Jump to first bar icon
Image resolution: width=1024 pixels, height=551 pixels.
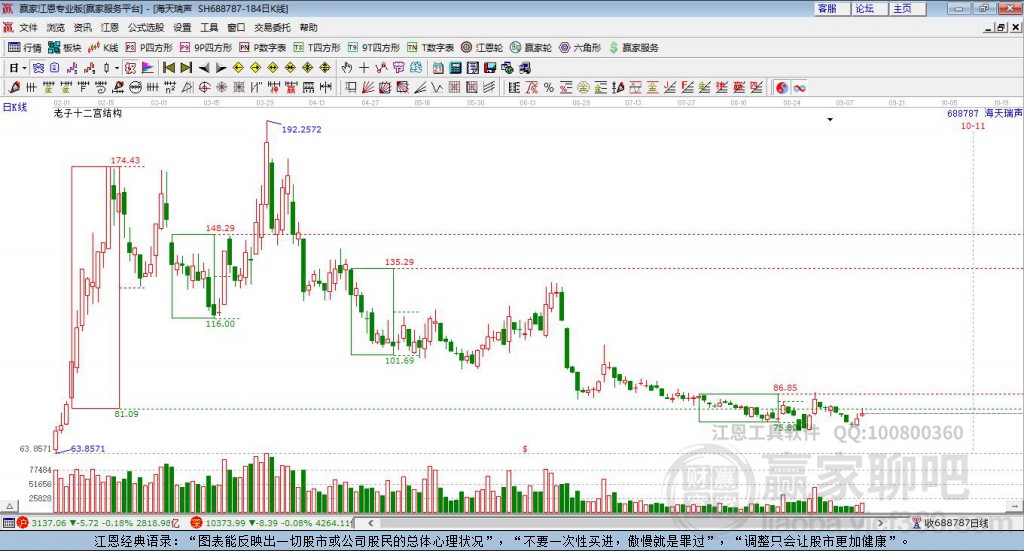[x=168, y=68]
